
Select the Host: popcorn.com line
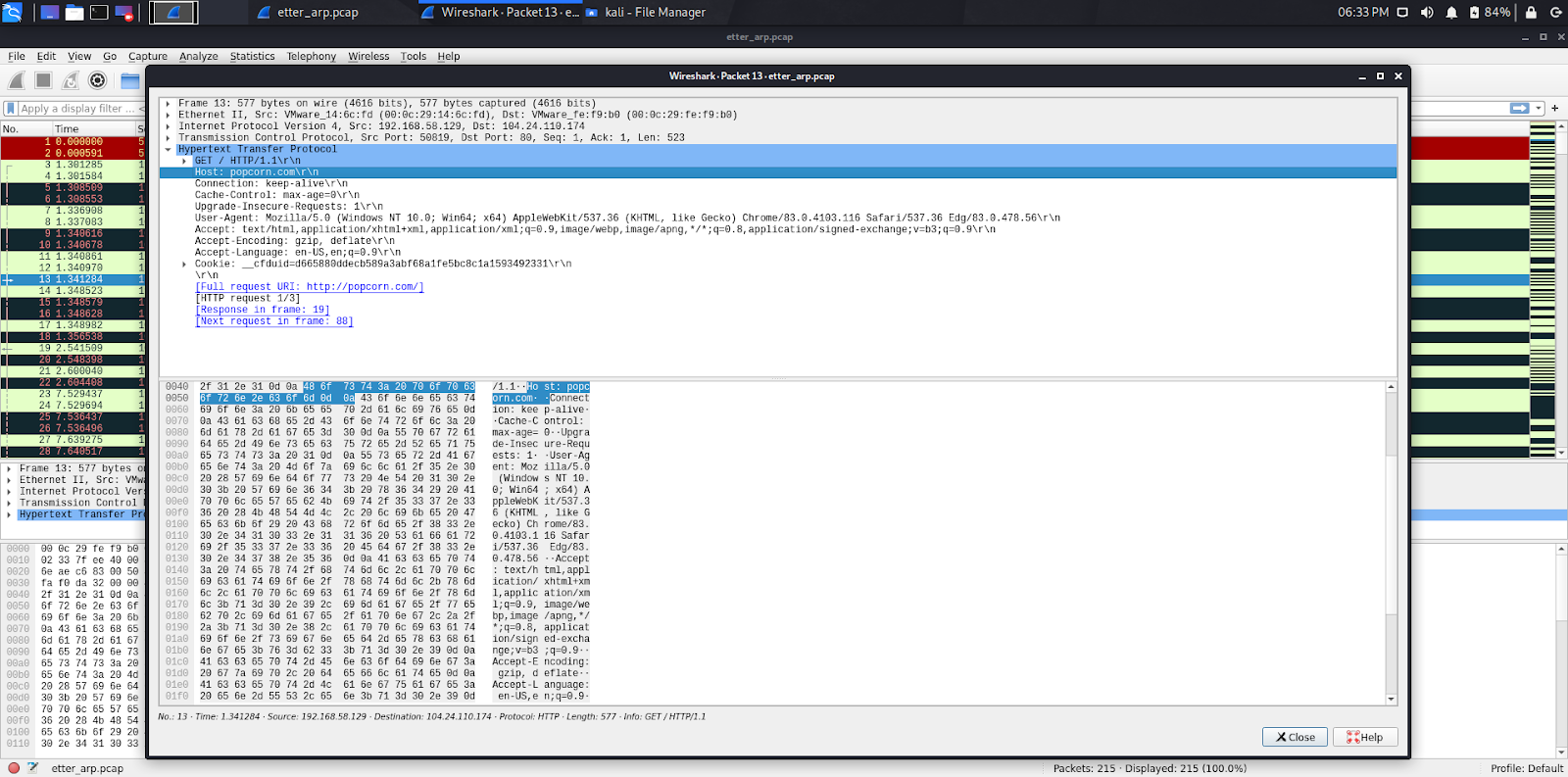coord(778,172)
